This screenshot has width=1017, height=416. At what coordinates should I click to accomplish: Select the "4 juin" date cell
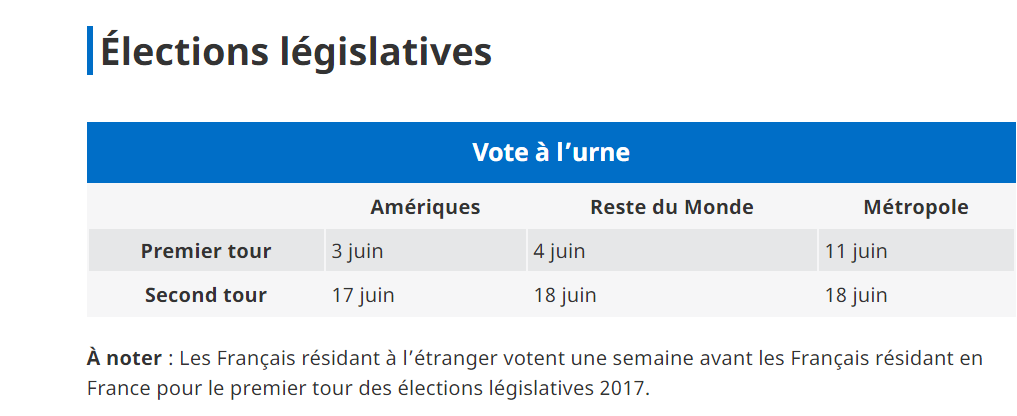(x=559, y=251)
